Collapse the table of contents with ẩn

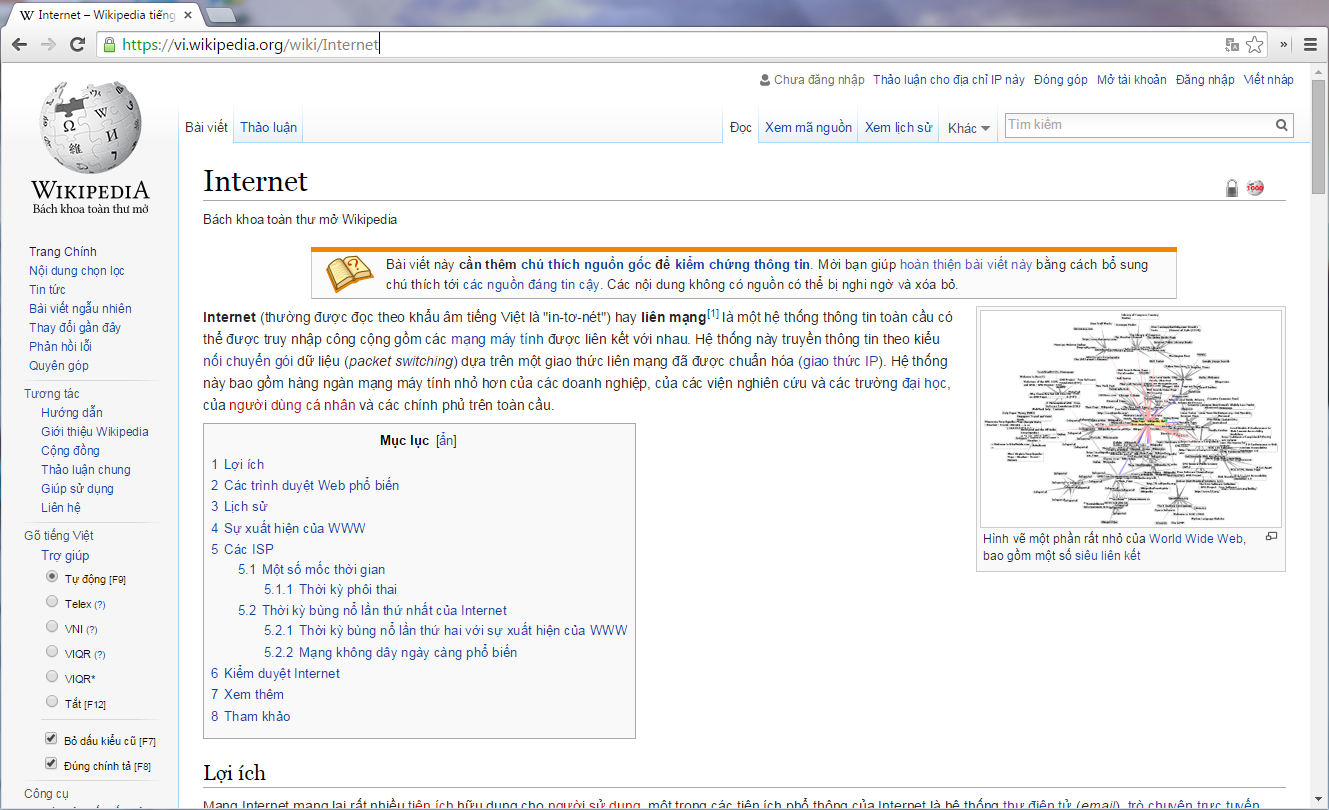click(446, 441)
